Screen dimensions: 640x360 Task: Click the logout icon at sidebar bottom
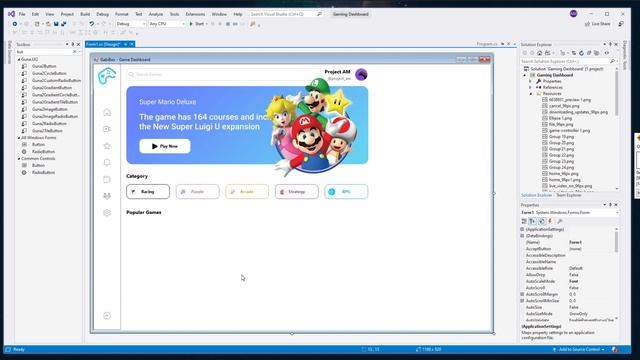point(107,316)
